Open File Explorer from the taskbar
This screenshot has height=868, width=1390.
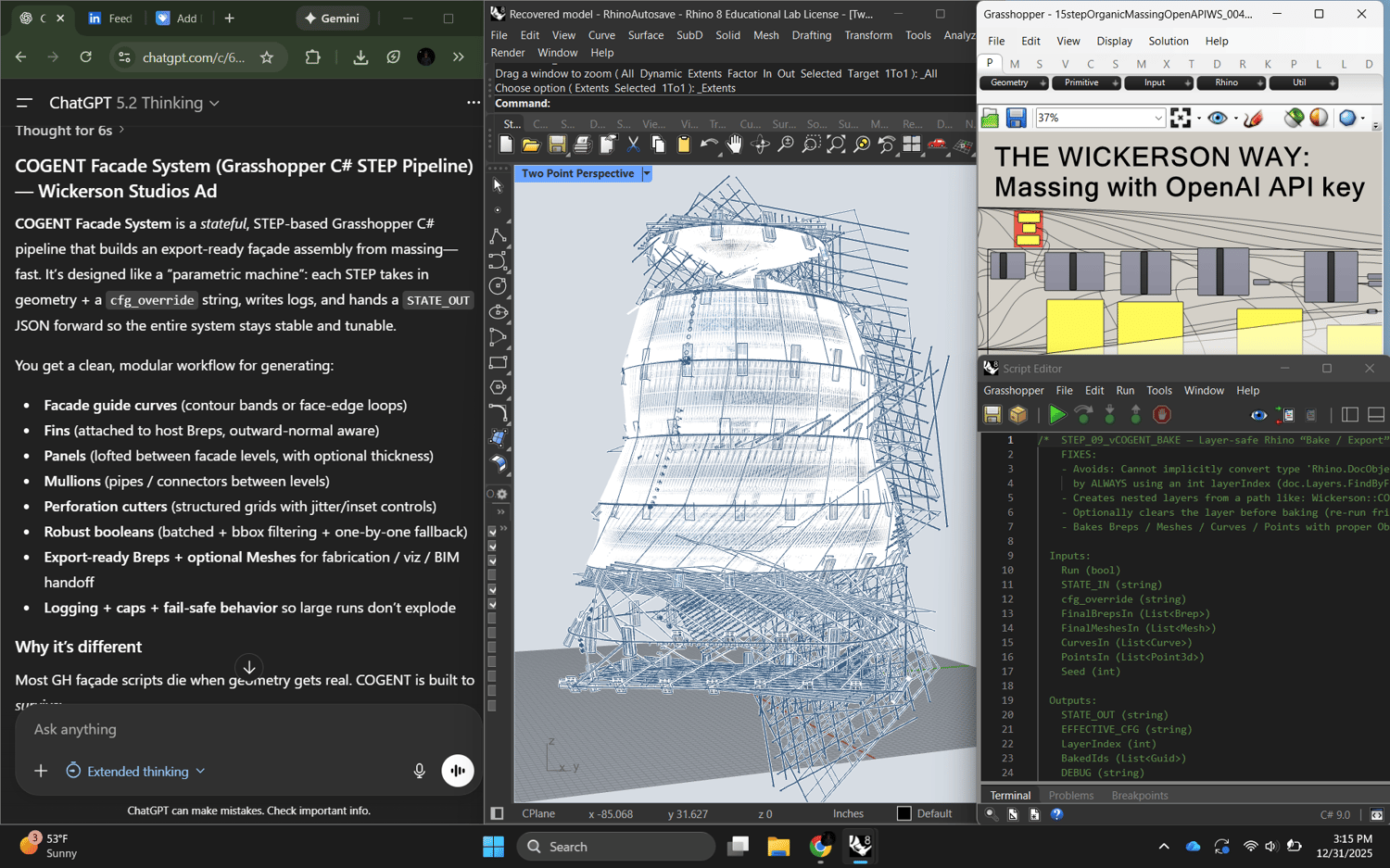pos(778,846)
